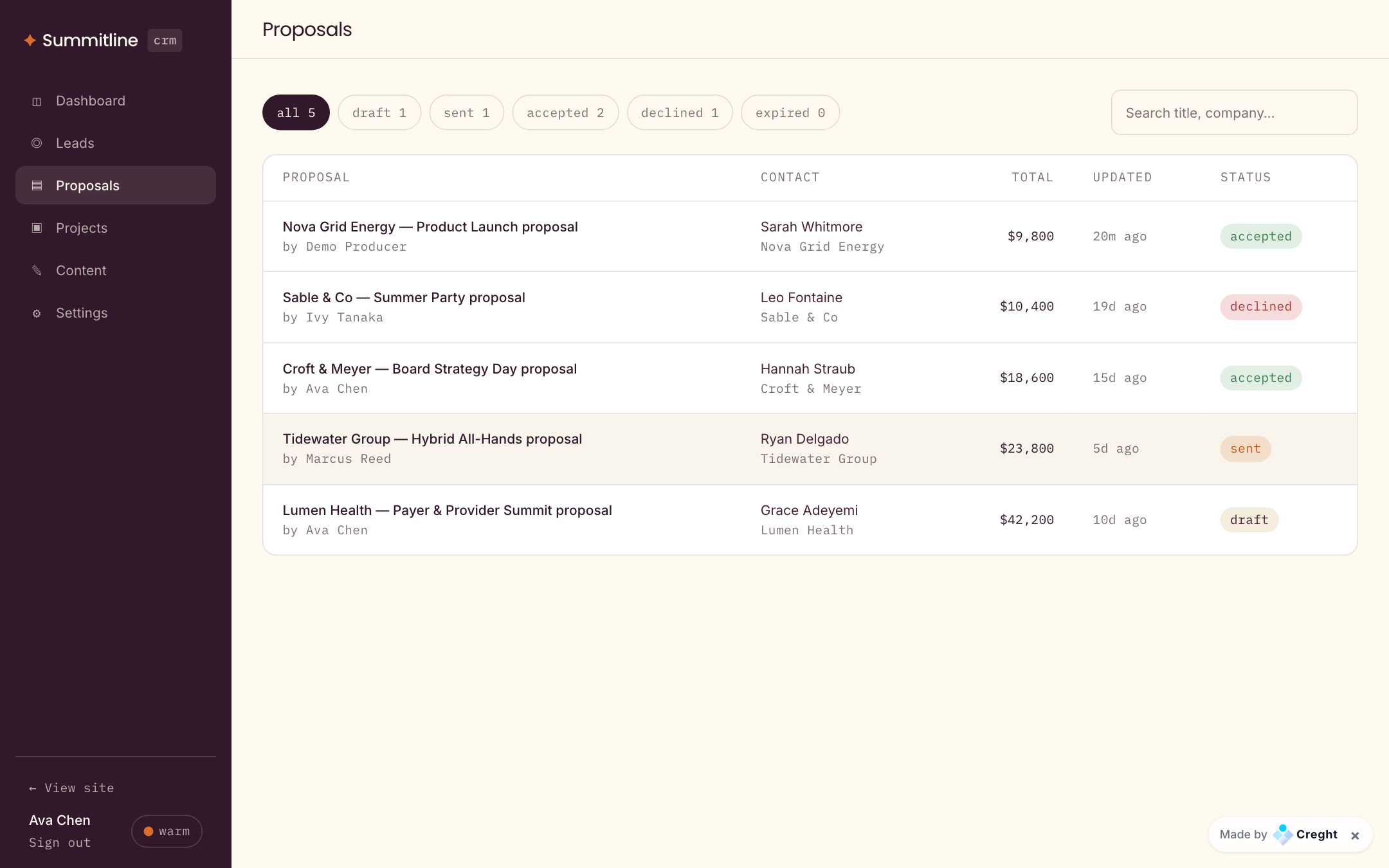This screenshot has height=868, width=1389.
Task: Toggle the warm theme pill
Action: [x=167, y=831]
